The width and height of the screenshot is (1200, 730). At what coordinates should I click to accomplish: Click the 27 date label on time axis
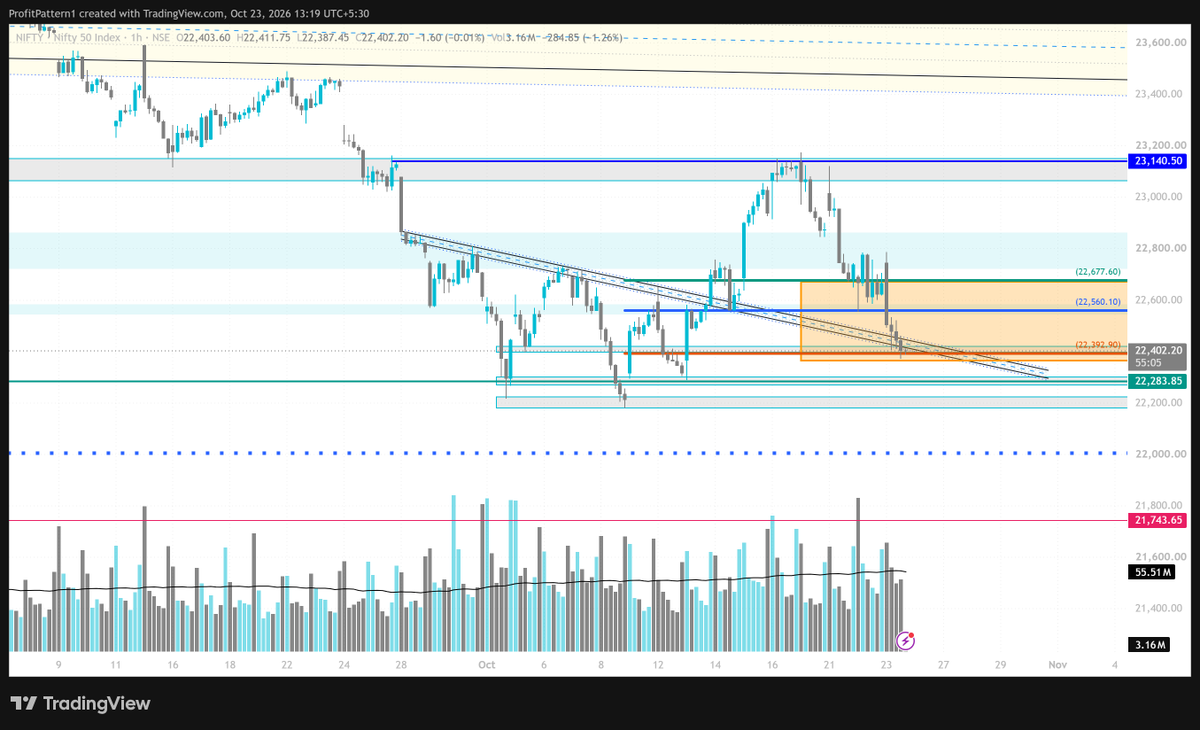click(943, 664)
